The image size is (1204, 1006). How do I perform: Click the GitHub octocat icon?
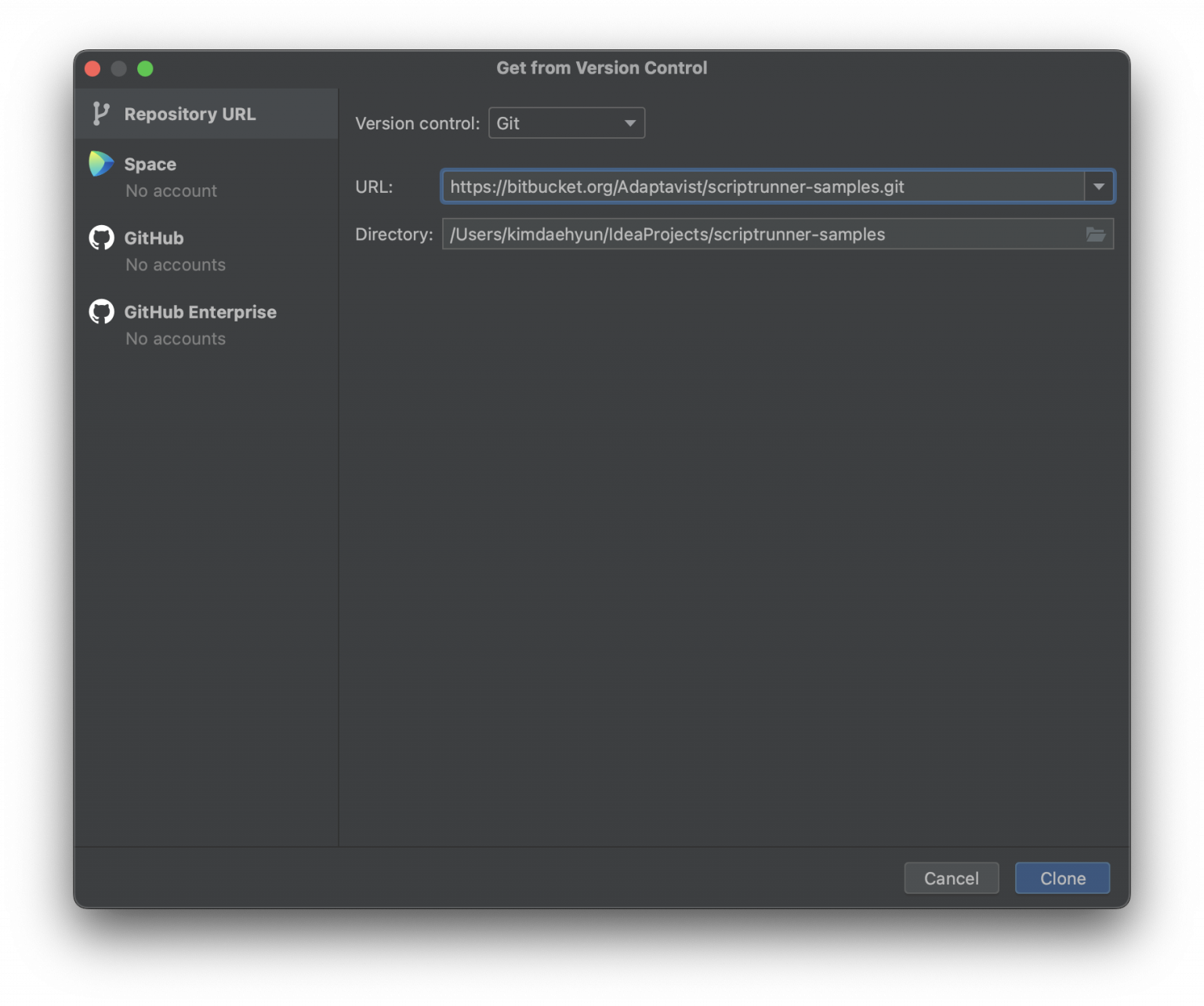(x=101, y=238)
